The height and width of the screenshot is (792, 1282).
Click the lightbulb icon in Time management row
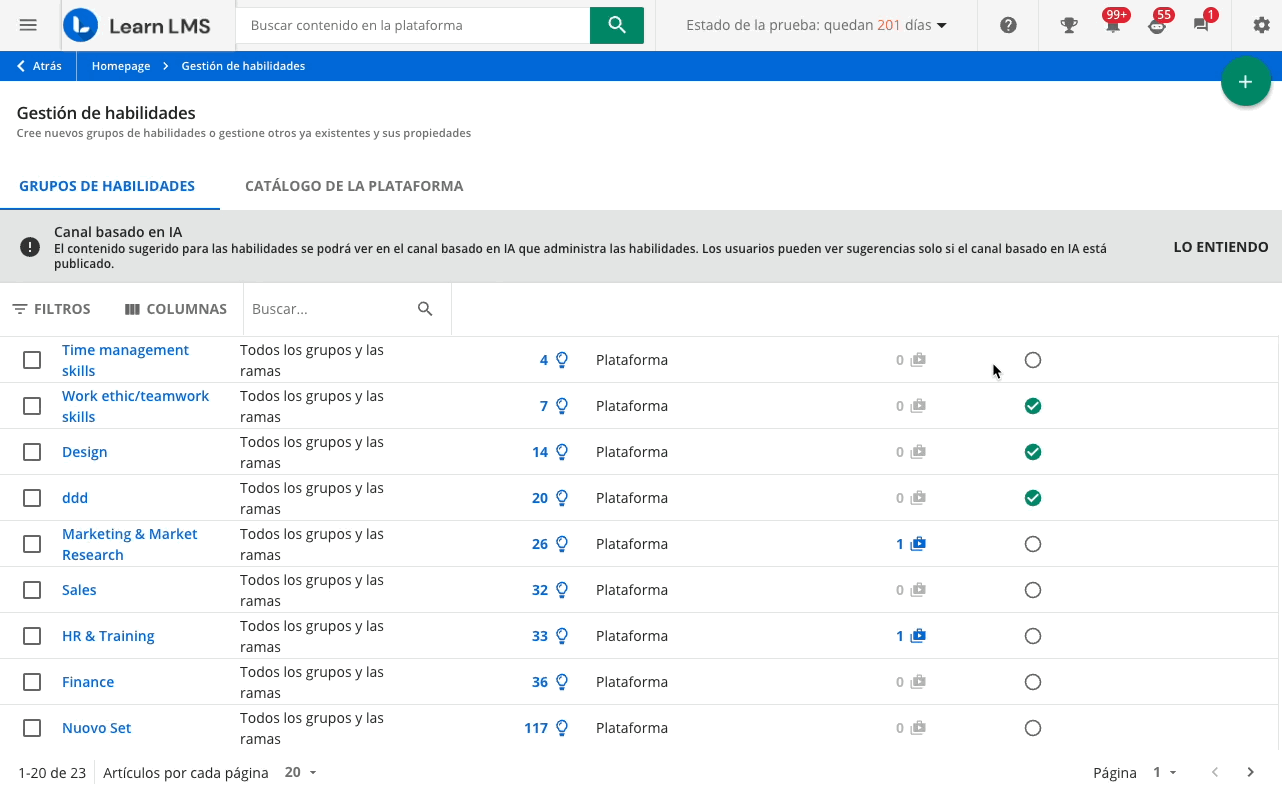click(x=562, y=360)
